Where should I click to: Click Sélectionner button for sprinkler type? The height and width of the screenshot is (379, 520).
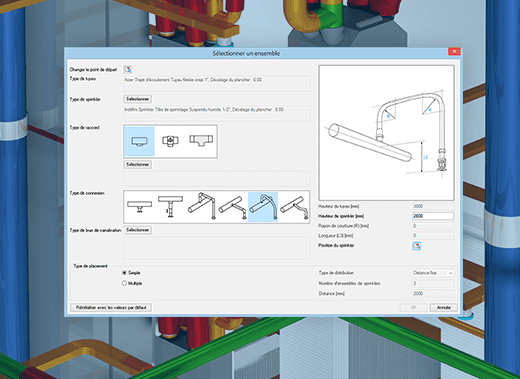pyautogui.click(x=138, y=99)
